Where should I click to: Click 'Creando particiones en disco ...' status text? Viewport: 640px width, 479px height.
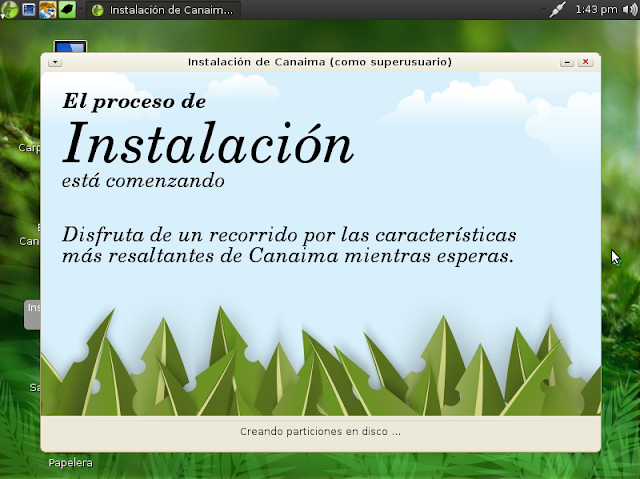click(320, 431)
